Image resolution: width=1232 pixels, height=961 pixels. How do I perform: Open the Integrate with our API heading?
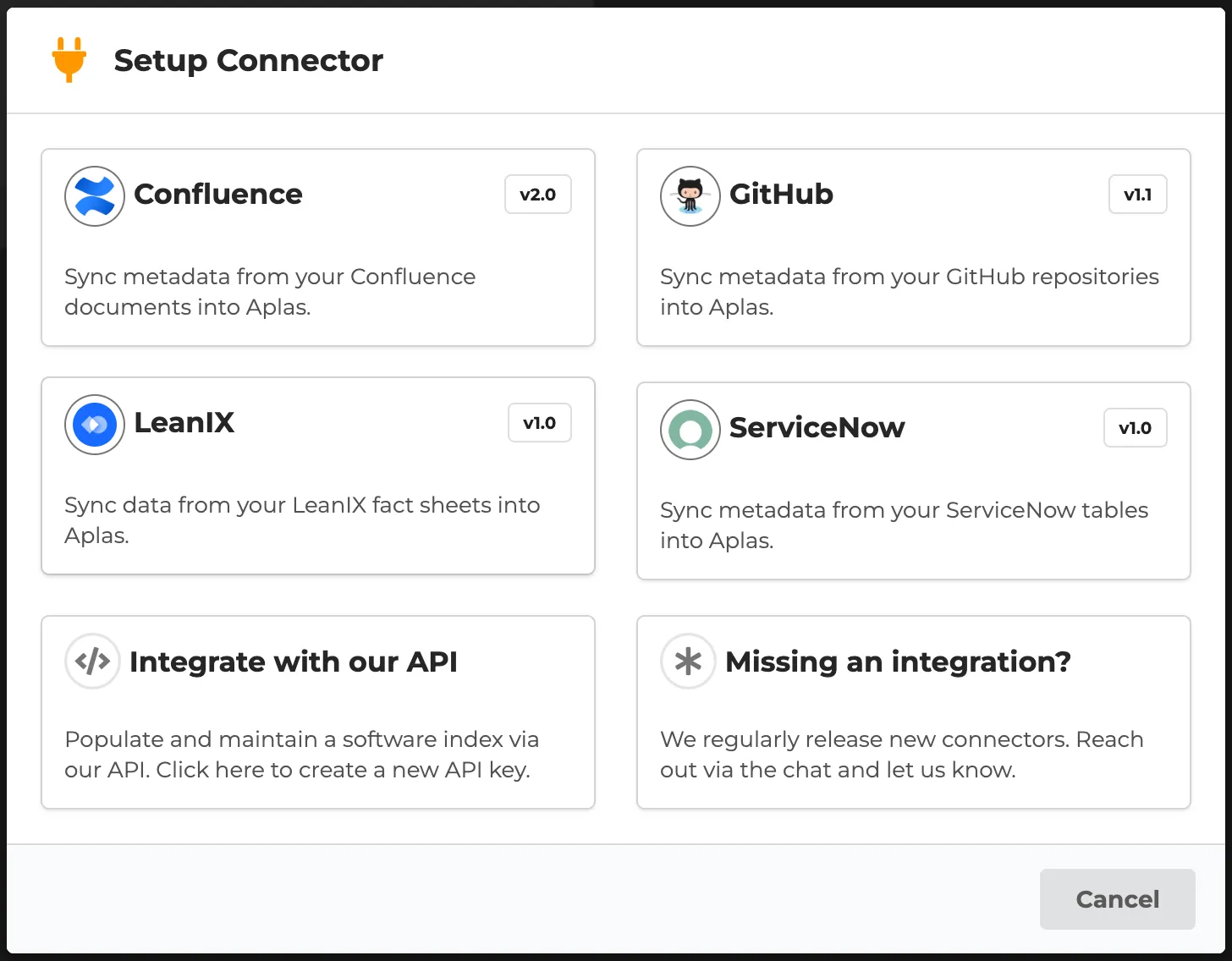pyautogui.click(x=294, y=662)
